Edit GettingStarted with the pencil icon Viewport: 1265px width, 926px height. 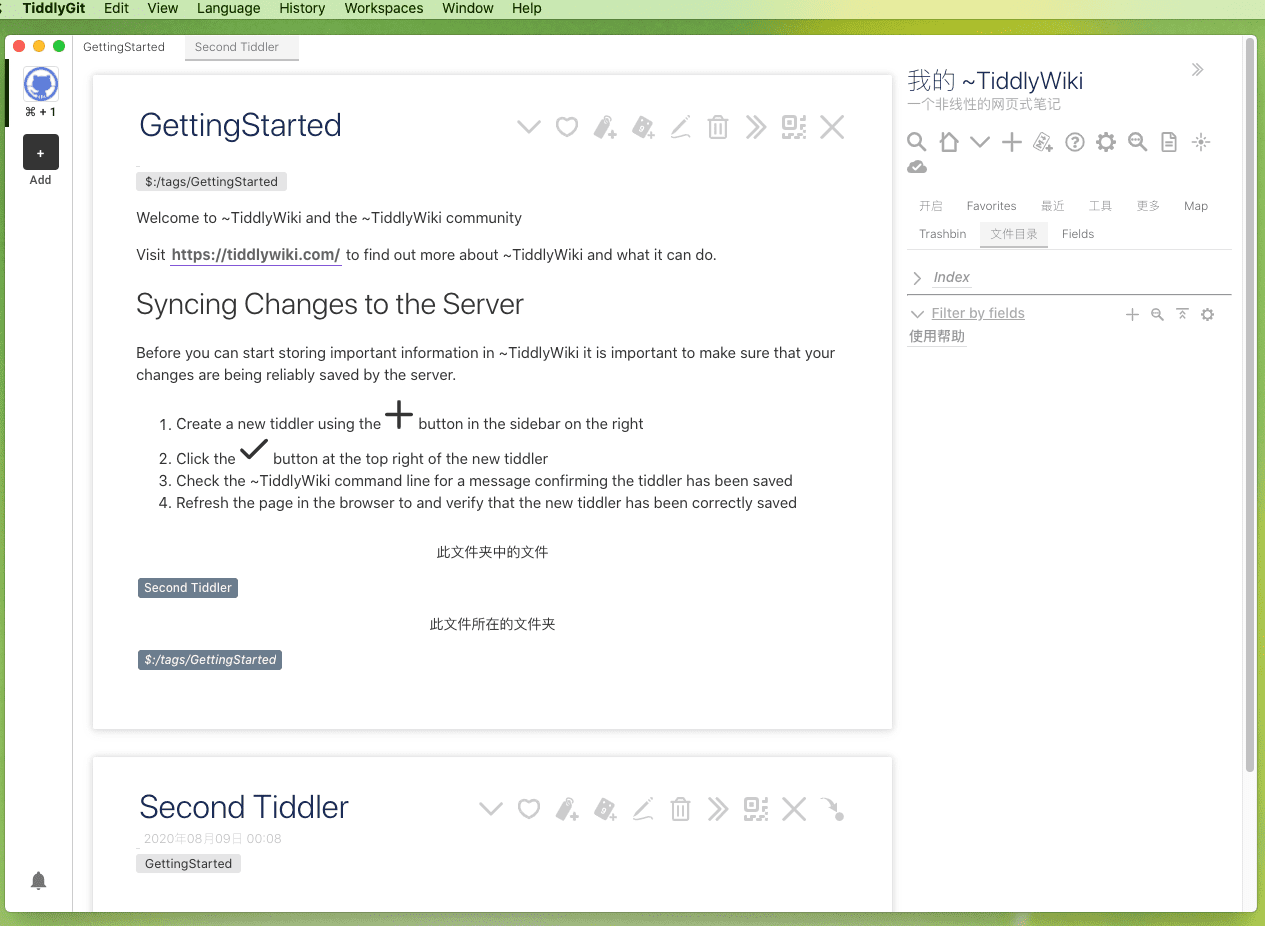(x=680, y=127)
